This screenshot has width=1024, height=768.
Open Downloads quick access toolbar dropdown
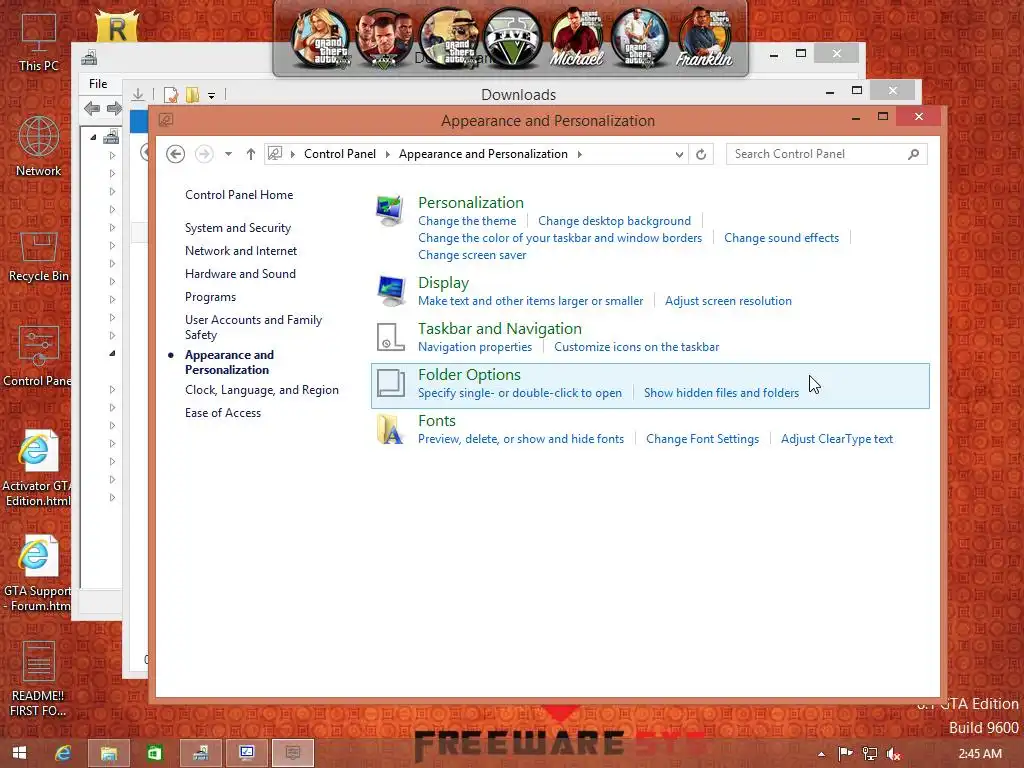click(212, 95)
